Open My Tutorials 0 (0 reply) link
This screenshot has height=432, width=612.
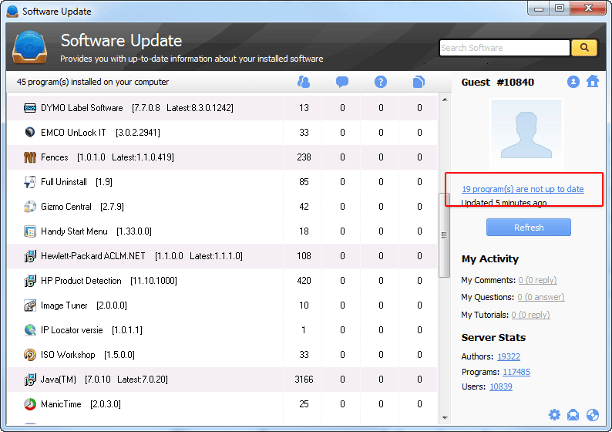click(530, 315)
